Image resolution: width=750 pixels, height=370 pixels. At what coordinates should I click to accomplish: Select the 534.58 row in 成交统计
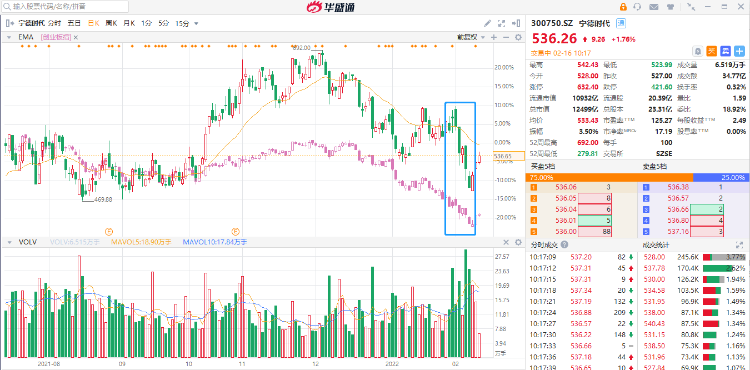[x=694, y=290]
